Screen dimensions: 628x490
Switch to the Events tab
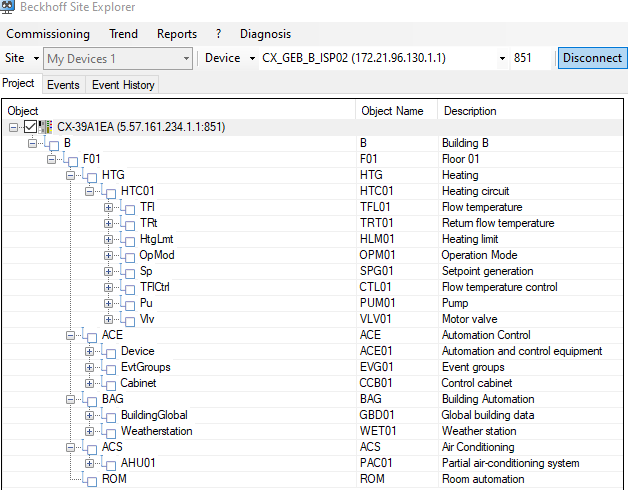click(x=63, y=85)
